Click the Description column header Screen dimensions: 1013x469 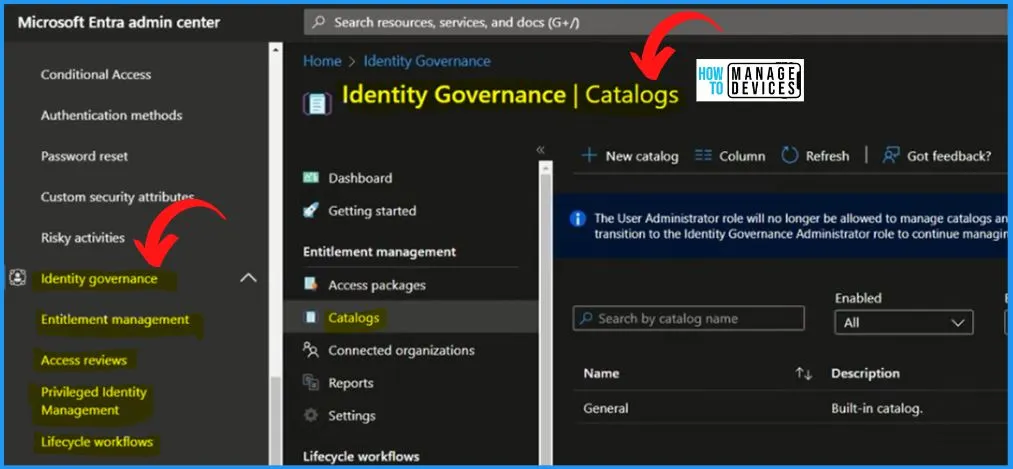click(x=865, y=373)
